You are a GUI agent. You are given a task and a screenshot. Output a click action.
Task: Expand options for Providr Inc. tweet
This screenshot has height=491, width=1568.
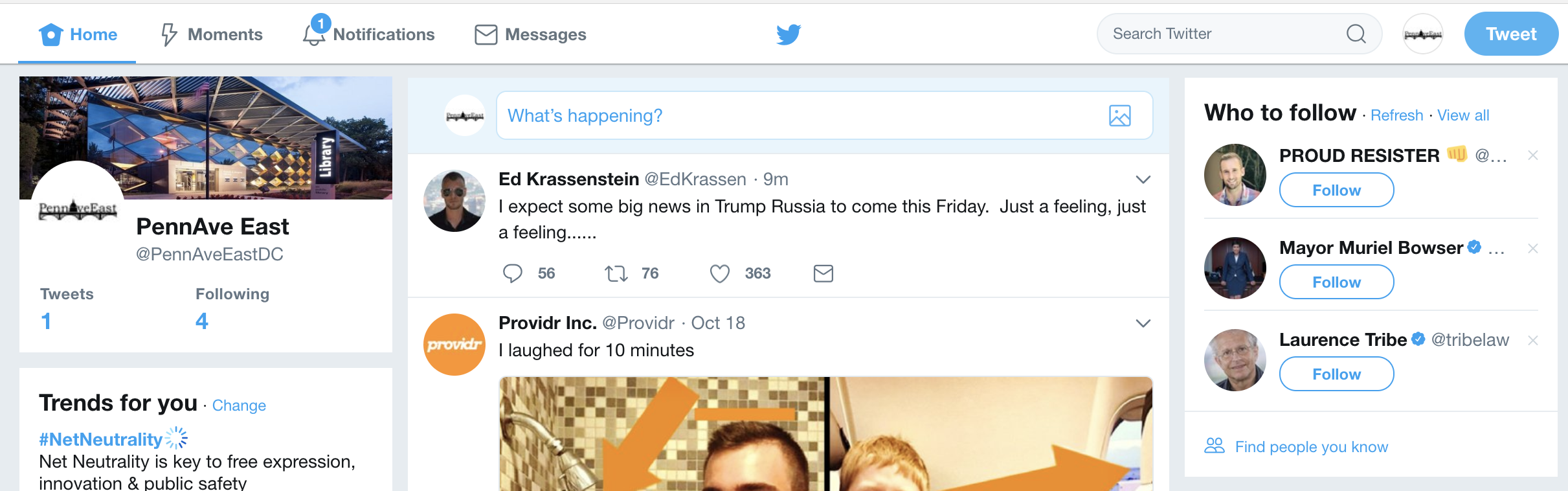coord(1143,323)
